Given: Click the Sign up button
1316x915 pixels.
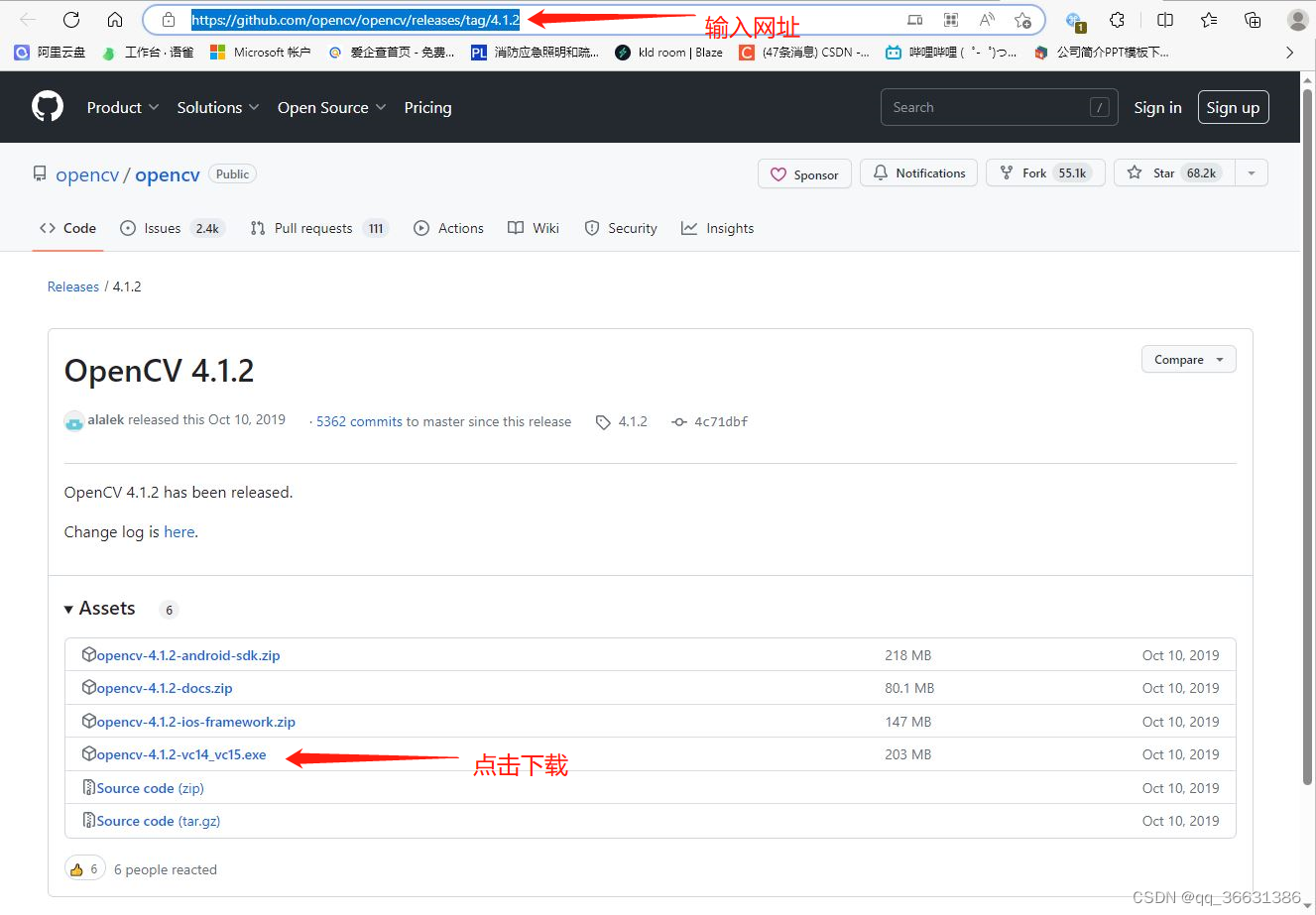Looking at the screenshot, I should [x=1233, y=107].
